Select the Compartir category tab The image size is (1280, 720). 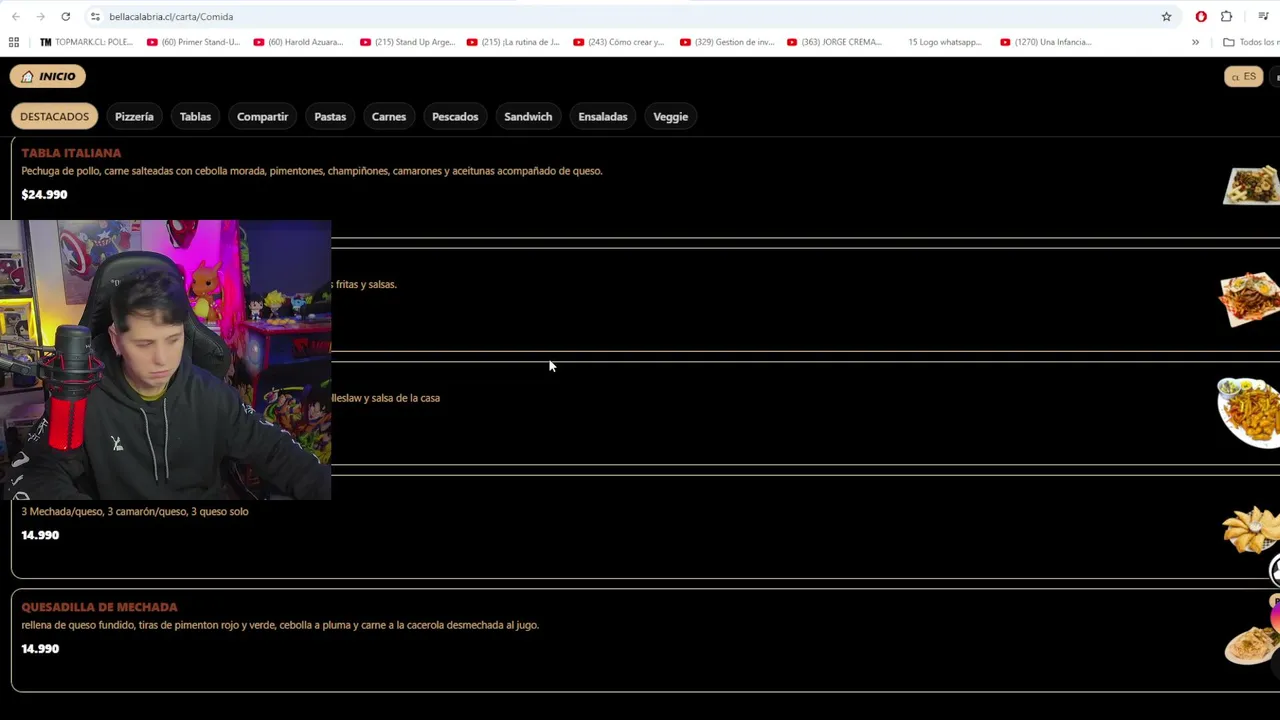[x=262, y=117]
